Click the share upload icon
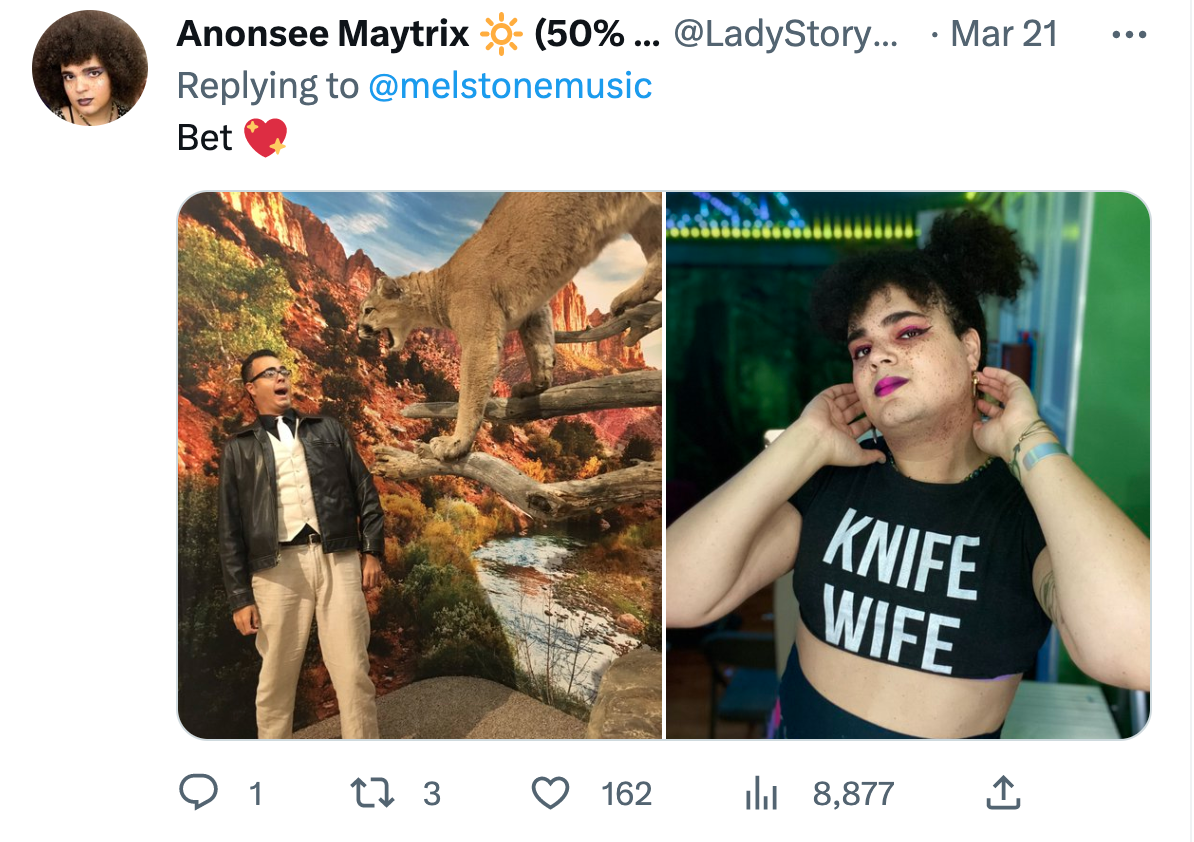1194x842 pixels. coord(1003,792)
